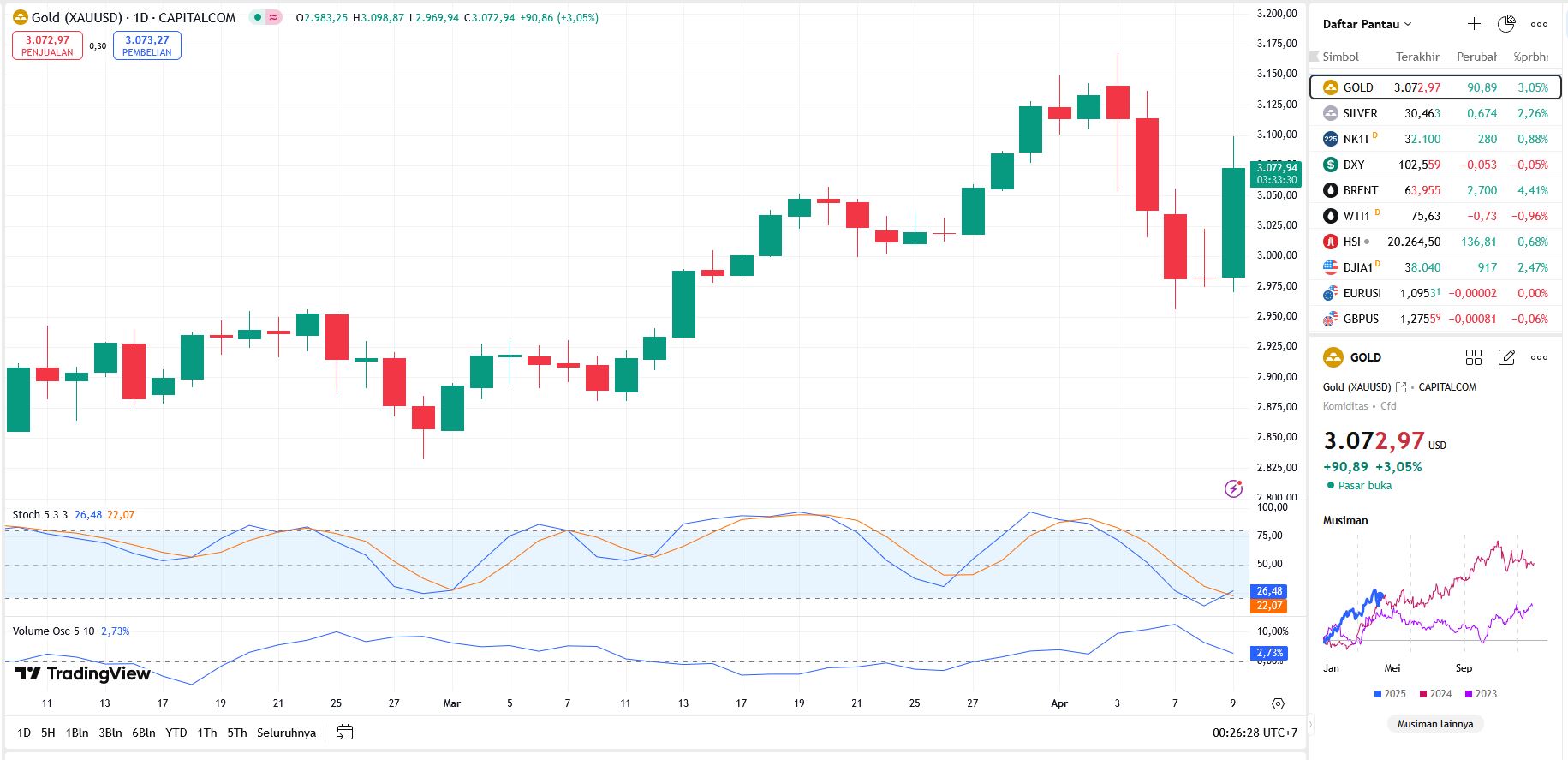Viewport: 1568px width, 760px height.
Task: Switch to the YTD time range
Action: [176, 733]
